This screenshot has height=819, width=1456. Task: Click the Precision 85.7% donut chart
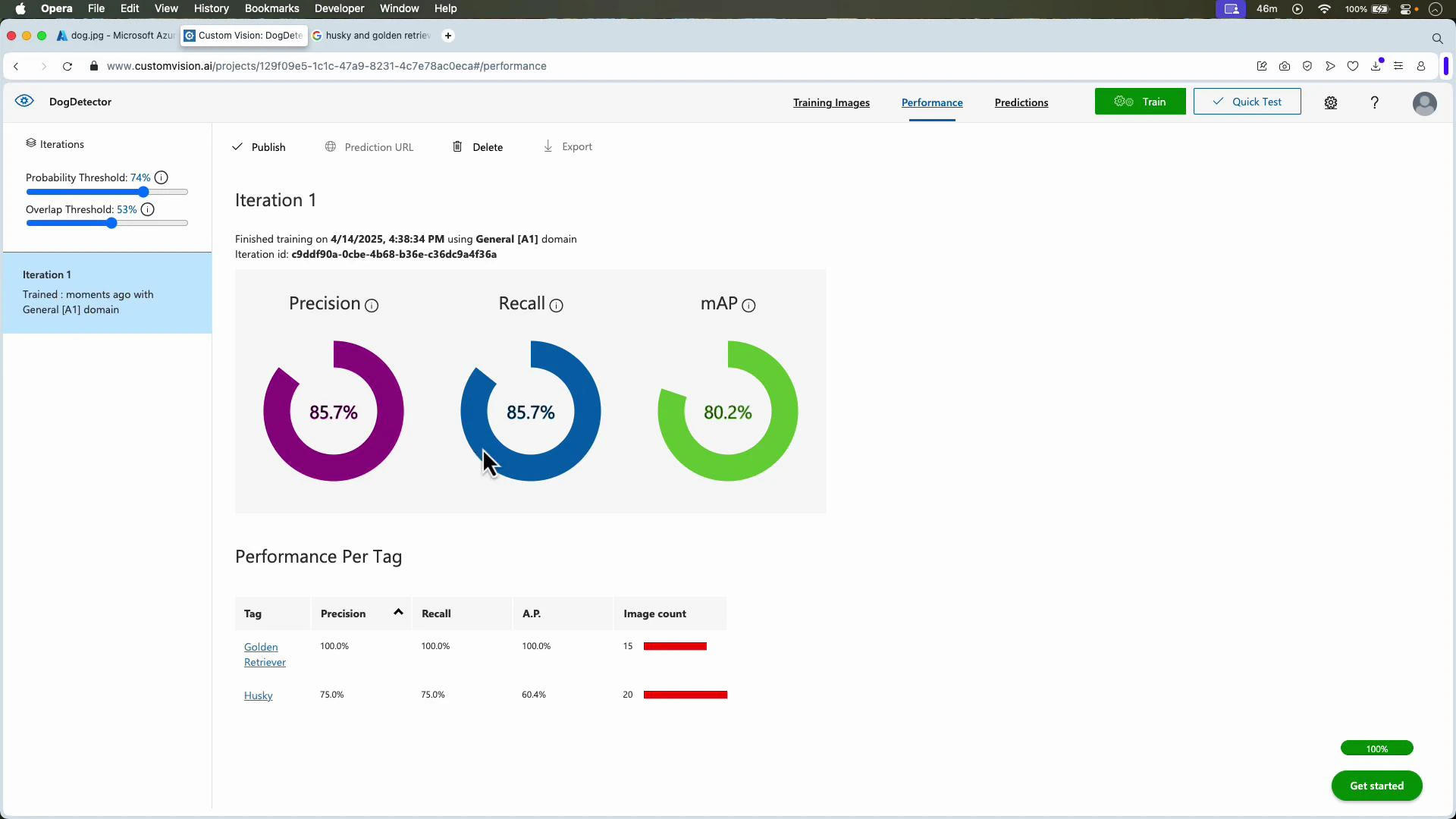point(334,411)
